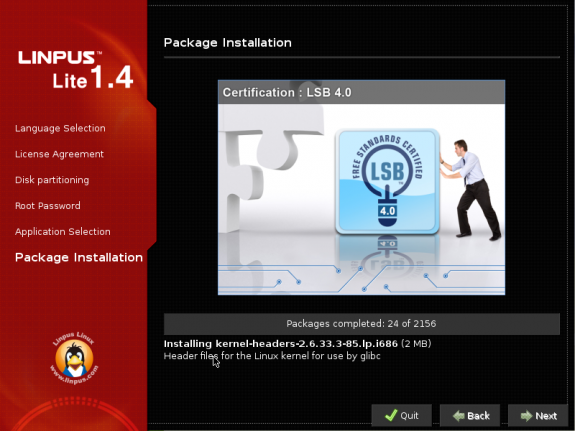Click the packages completed progress bar
The image size is (575, 431).
pos(362,324)
